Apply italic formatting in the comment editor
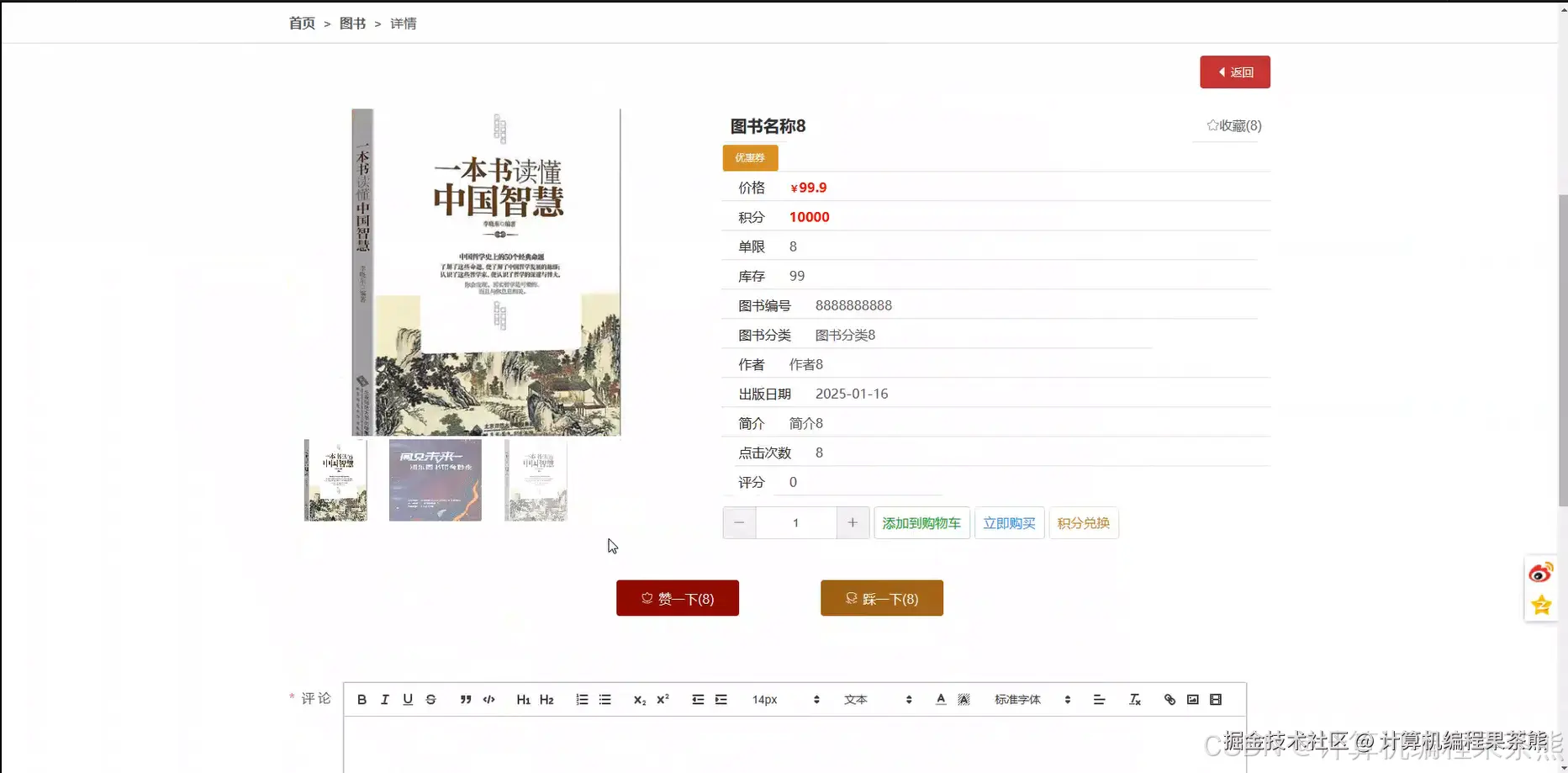Viewport: 1568px width, 773px height. coord(384,699)
